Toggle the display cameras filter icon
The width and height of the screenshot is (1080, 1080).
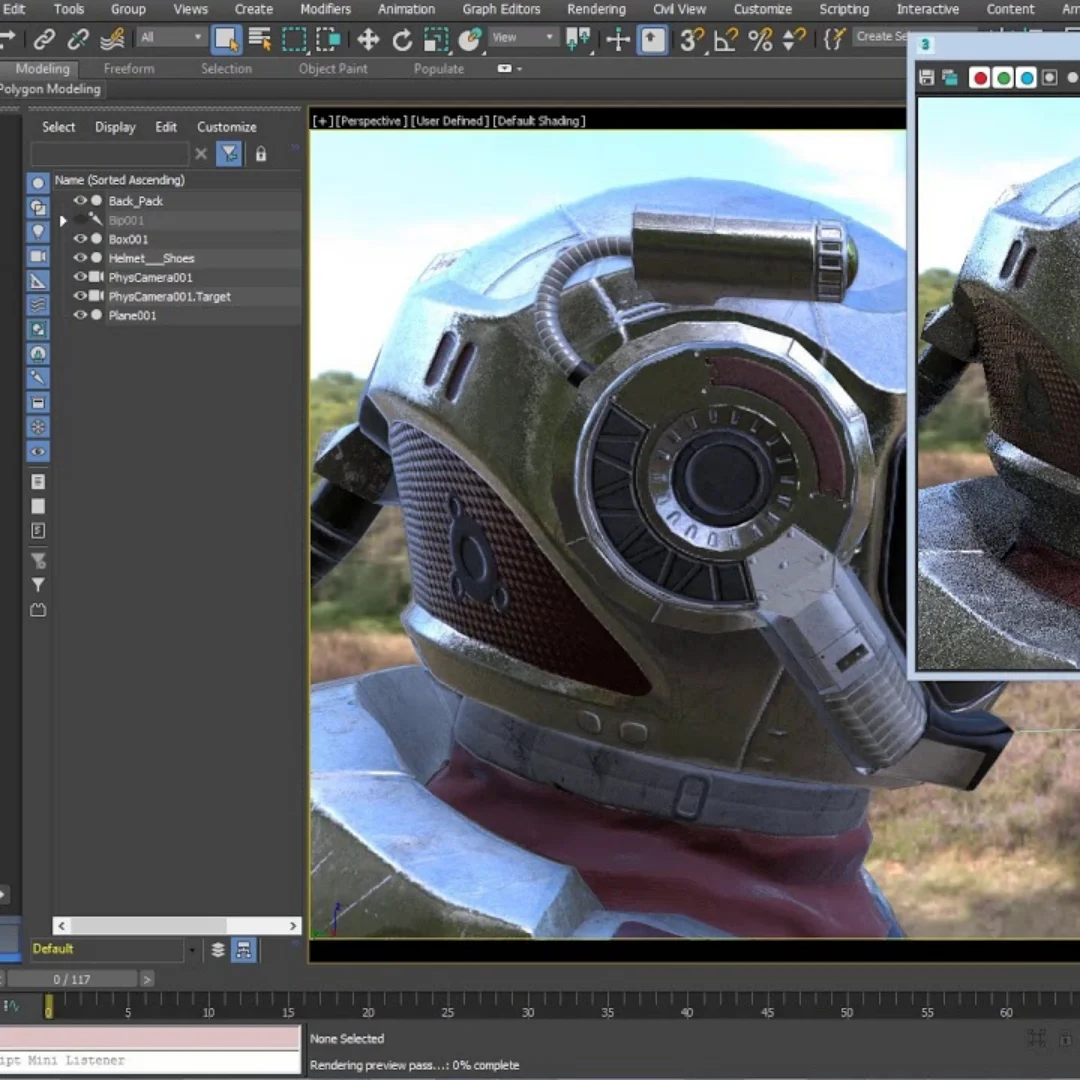[x=38, y=256]
